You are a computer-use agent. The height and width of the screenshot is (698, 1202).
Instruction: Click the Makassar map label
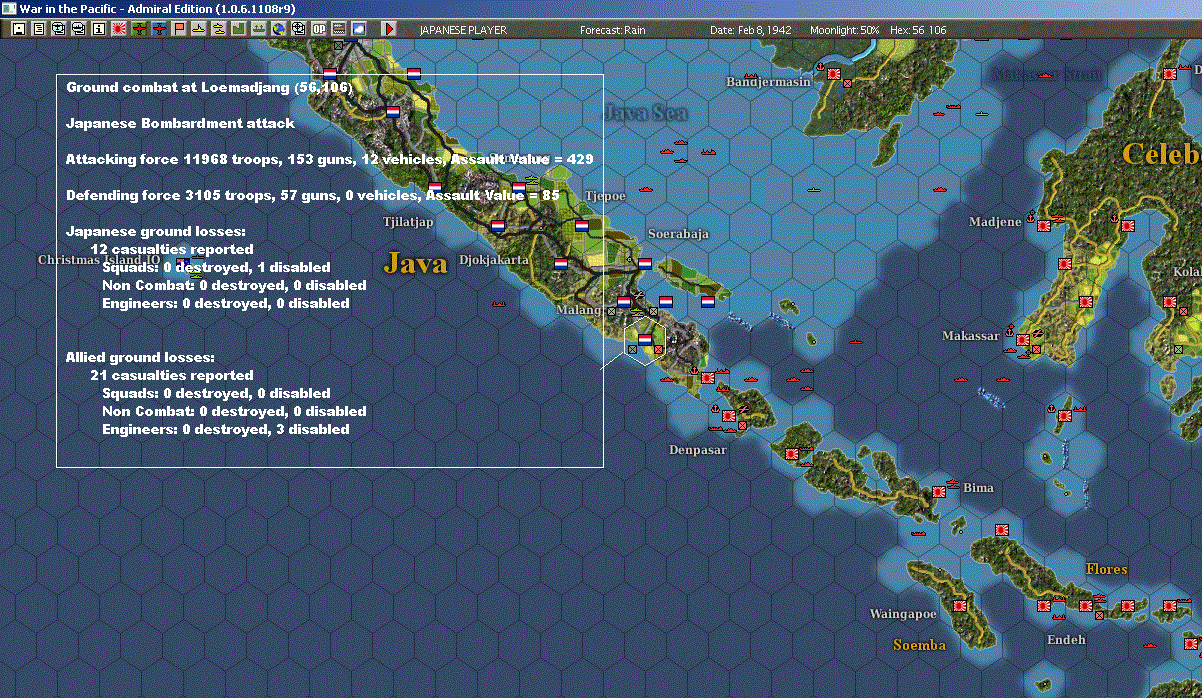(970, 336)
